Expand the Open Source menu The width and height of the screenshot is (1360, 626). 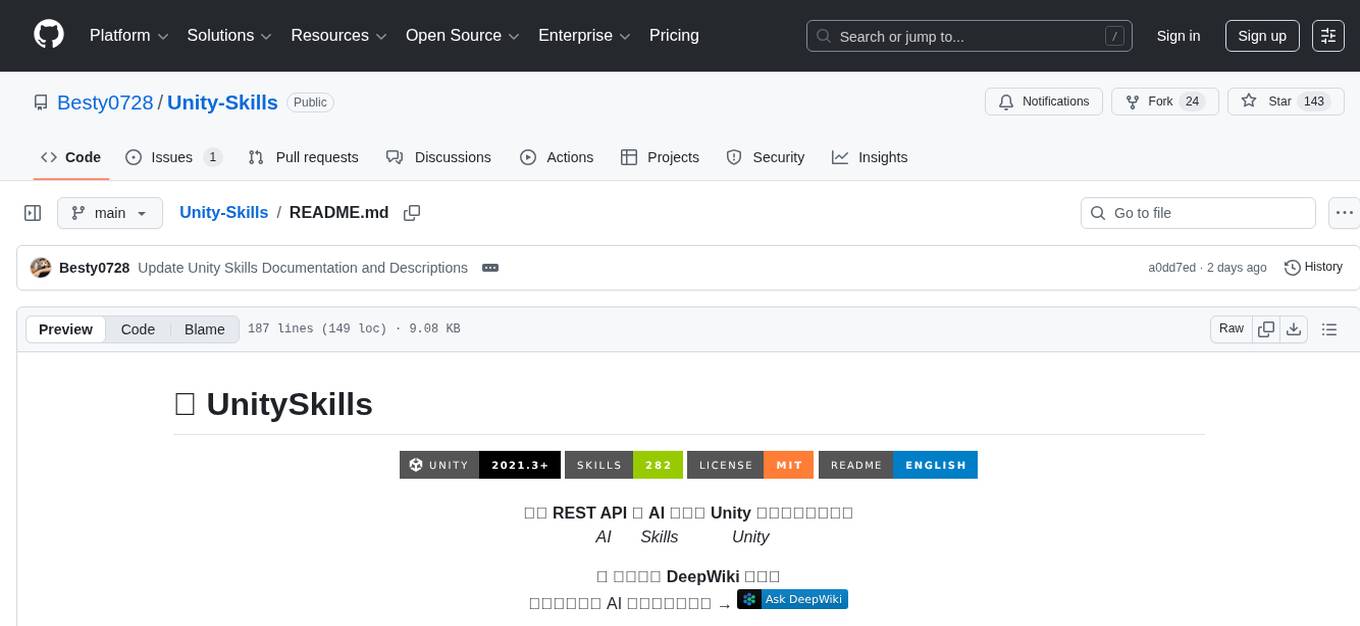coord(462,35)
